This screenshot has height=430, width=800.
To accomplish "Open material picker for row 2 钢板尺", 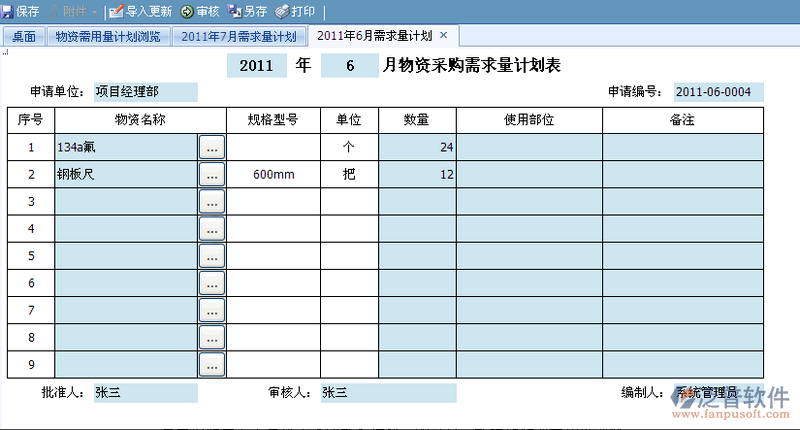I will point(211,174).
